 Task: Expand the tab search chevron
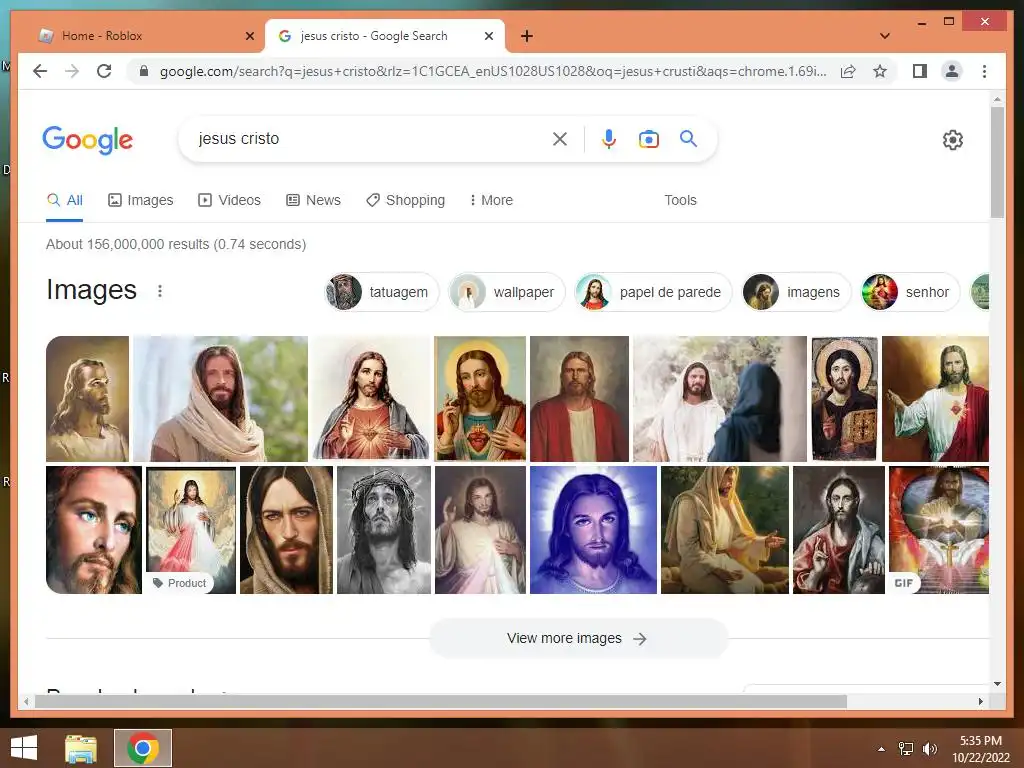tap(884, 36)
